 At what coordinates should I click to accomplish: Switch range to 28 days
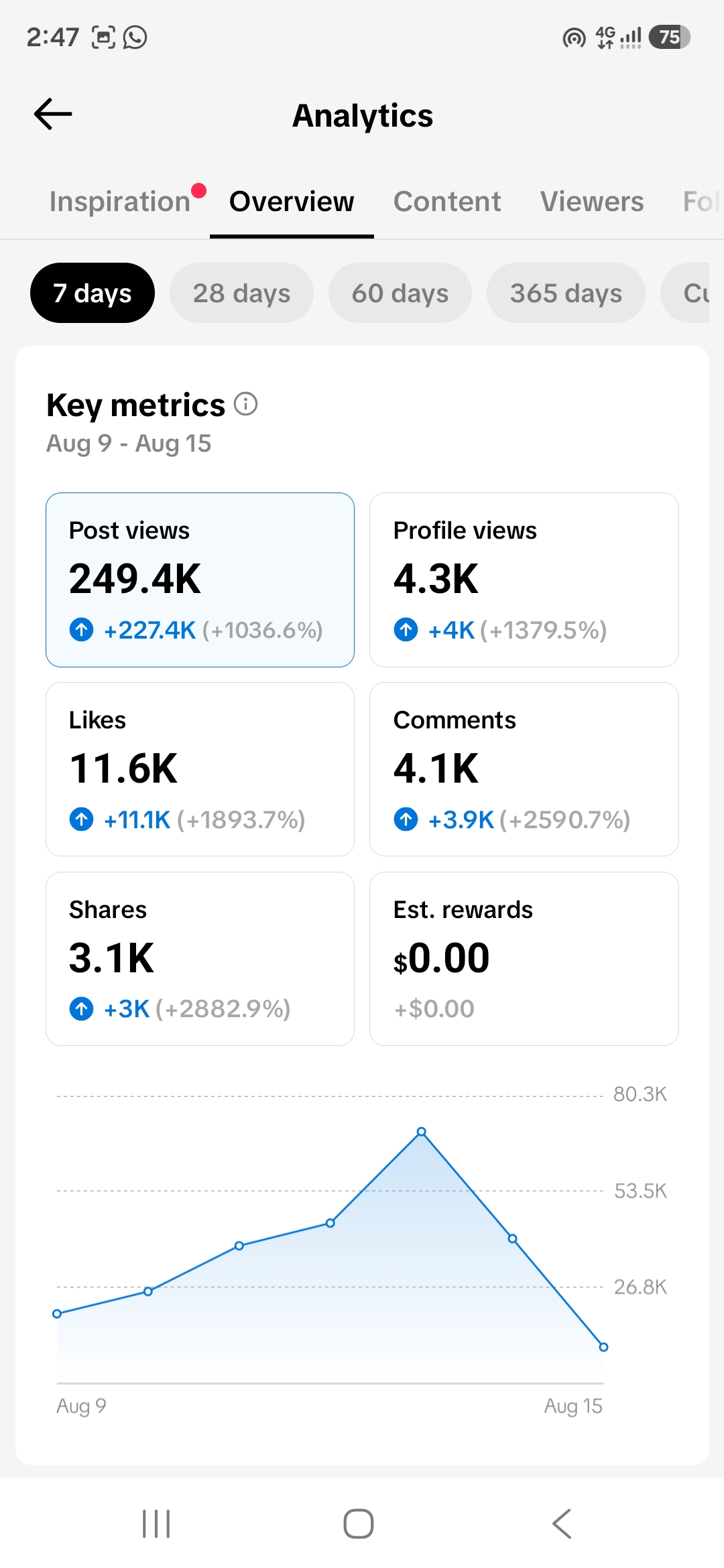[241, 293]
